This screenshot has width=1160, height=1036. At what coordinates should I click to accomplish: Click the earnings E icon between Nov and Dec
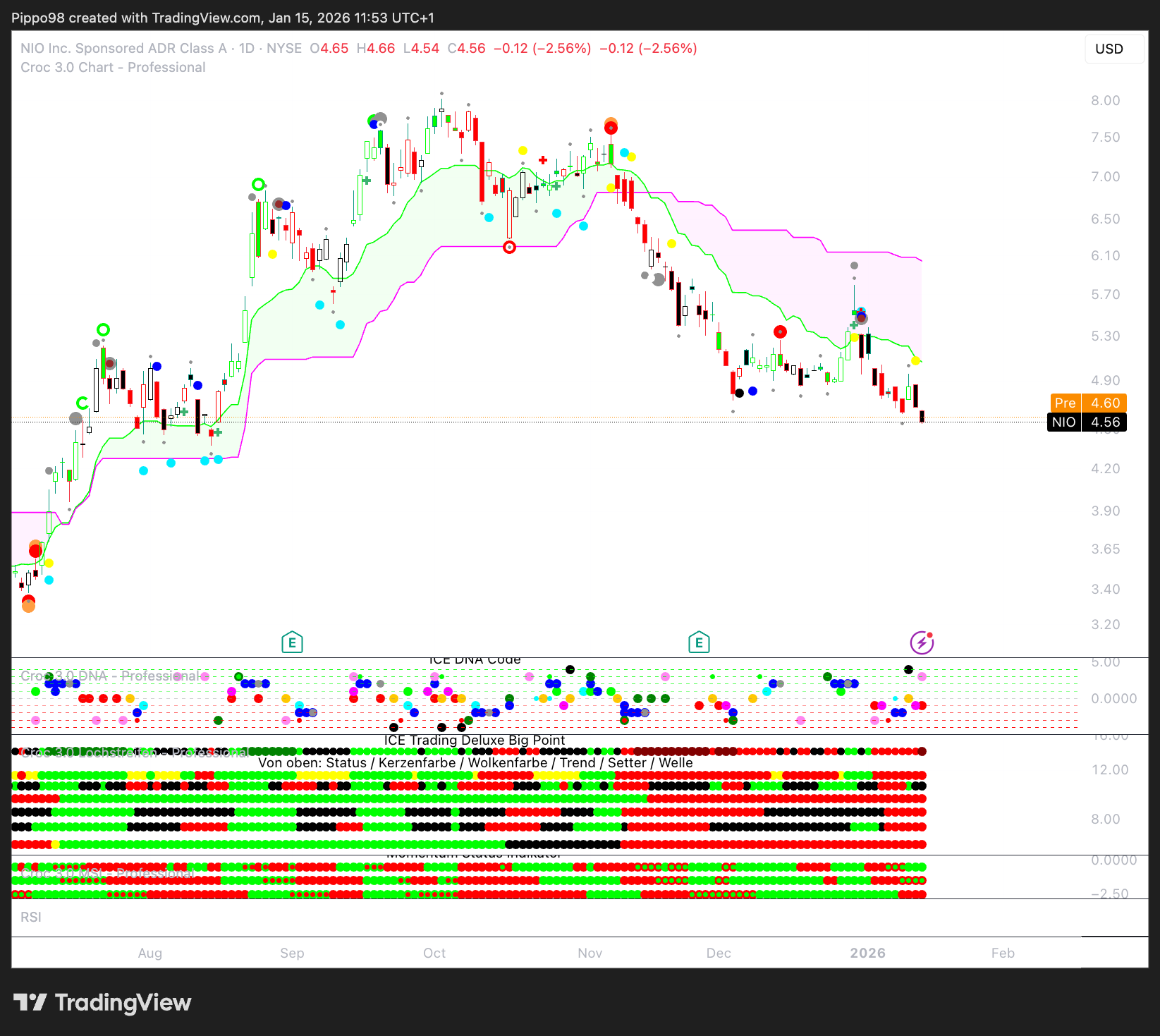[698, 642]
